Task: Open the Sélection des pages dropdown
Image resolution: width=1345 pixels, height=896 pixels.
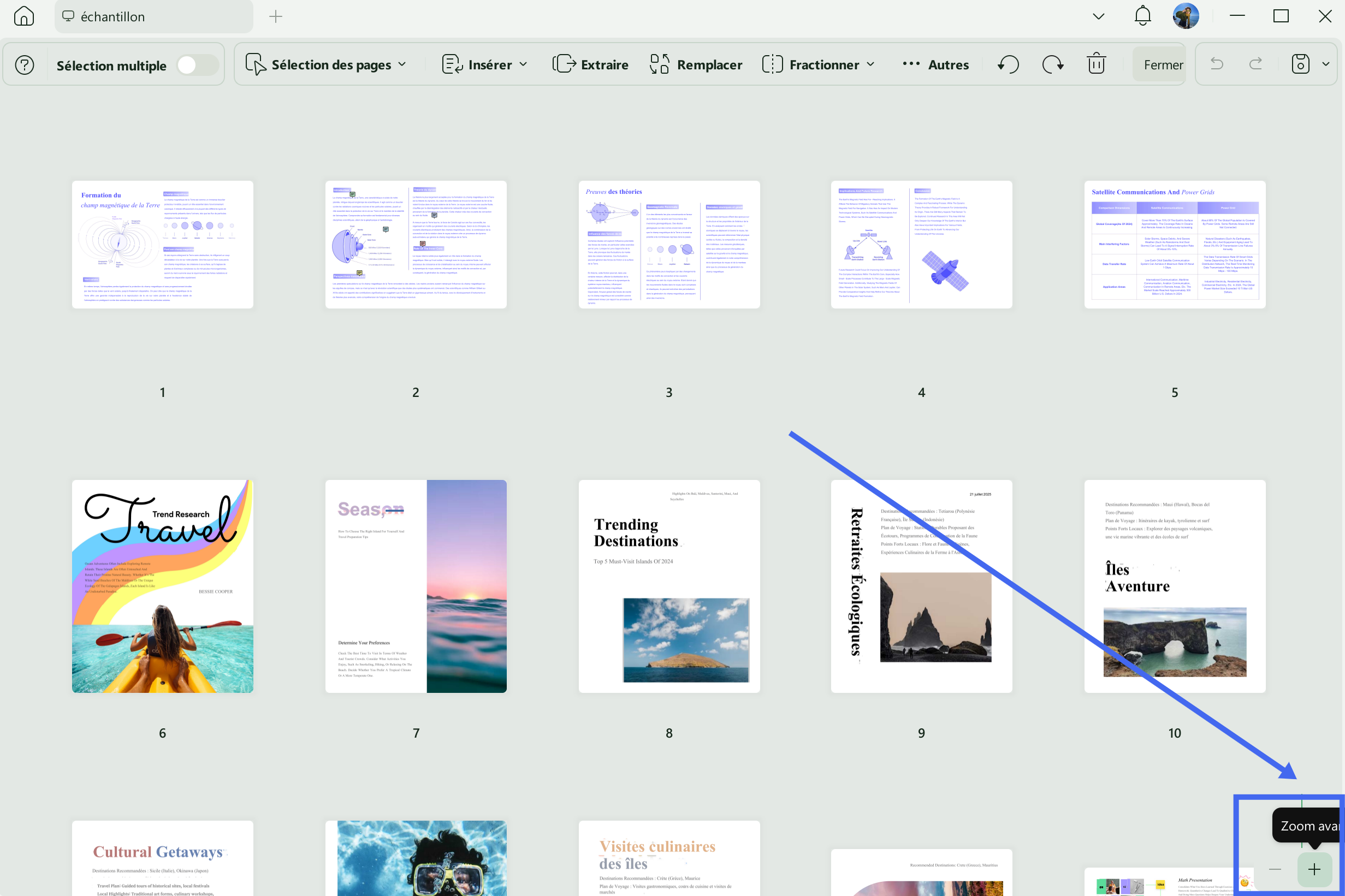Action: (x=325, y=64)
